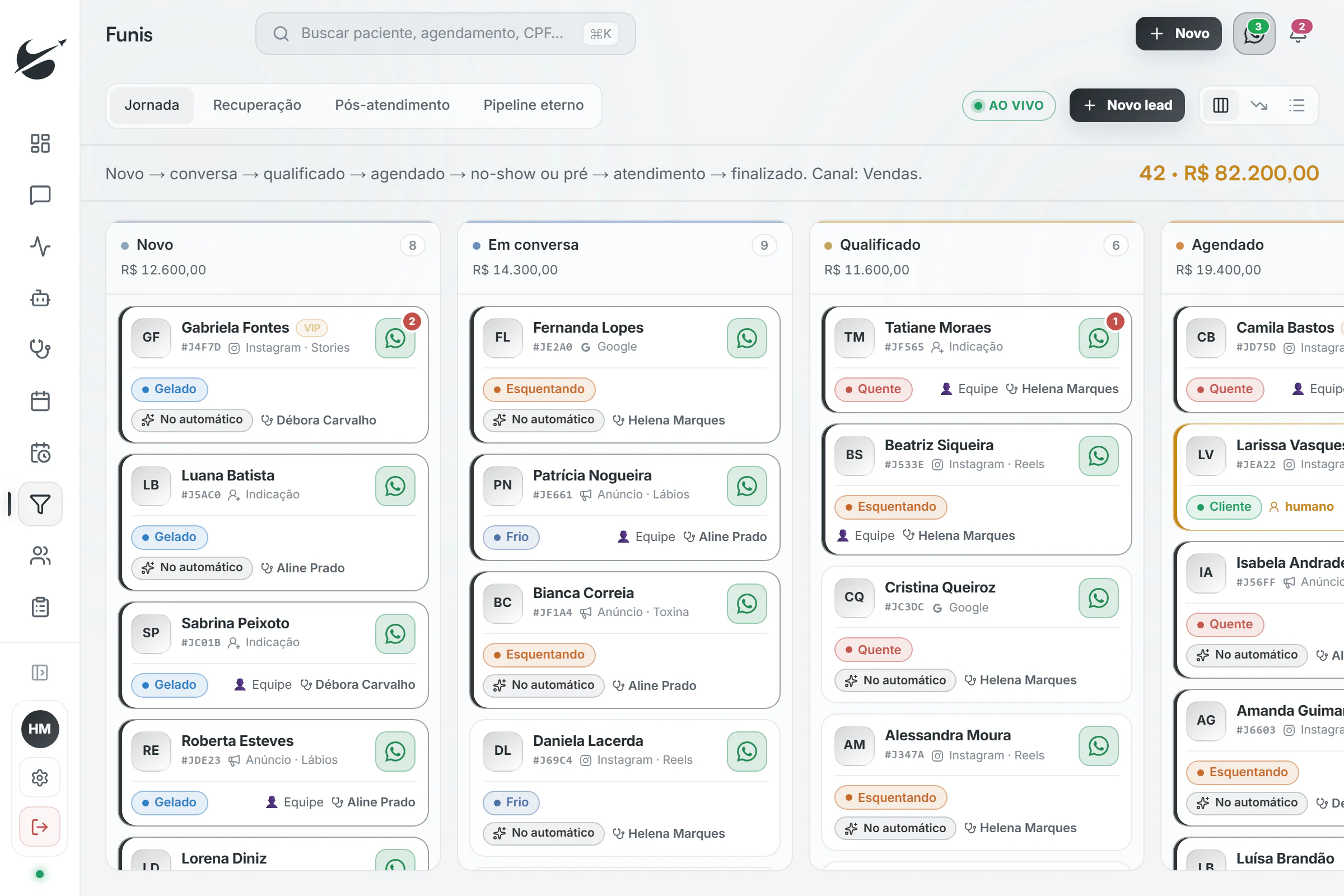Image resolution: width=1344 pixels, height=896 pixels.
Task: Open the dashboard grid icon in sidebar
Action: click(40, 143)
